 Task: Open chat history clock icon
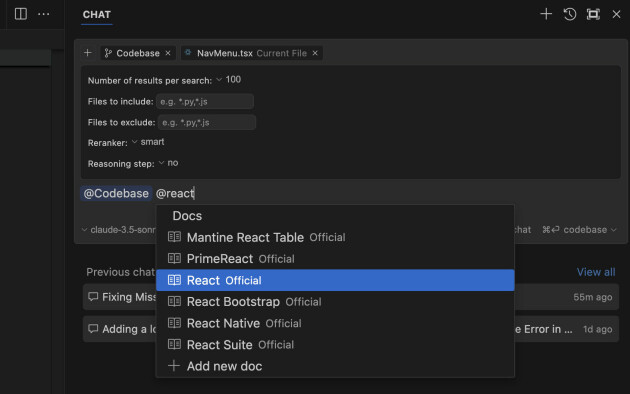570,14
